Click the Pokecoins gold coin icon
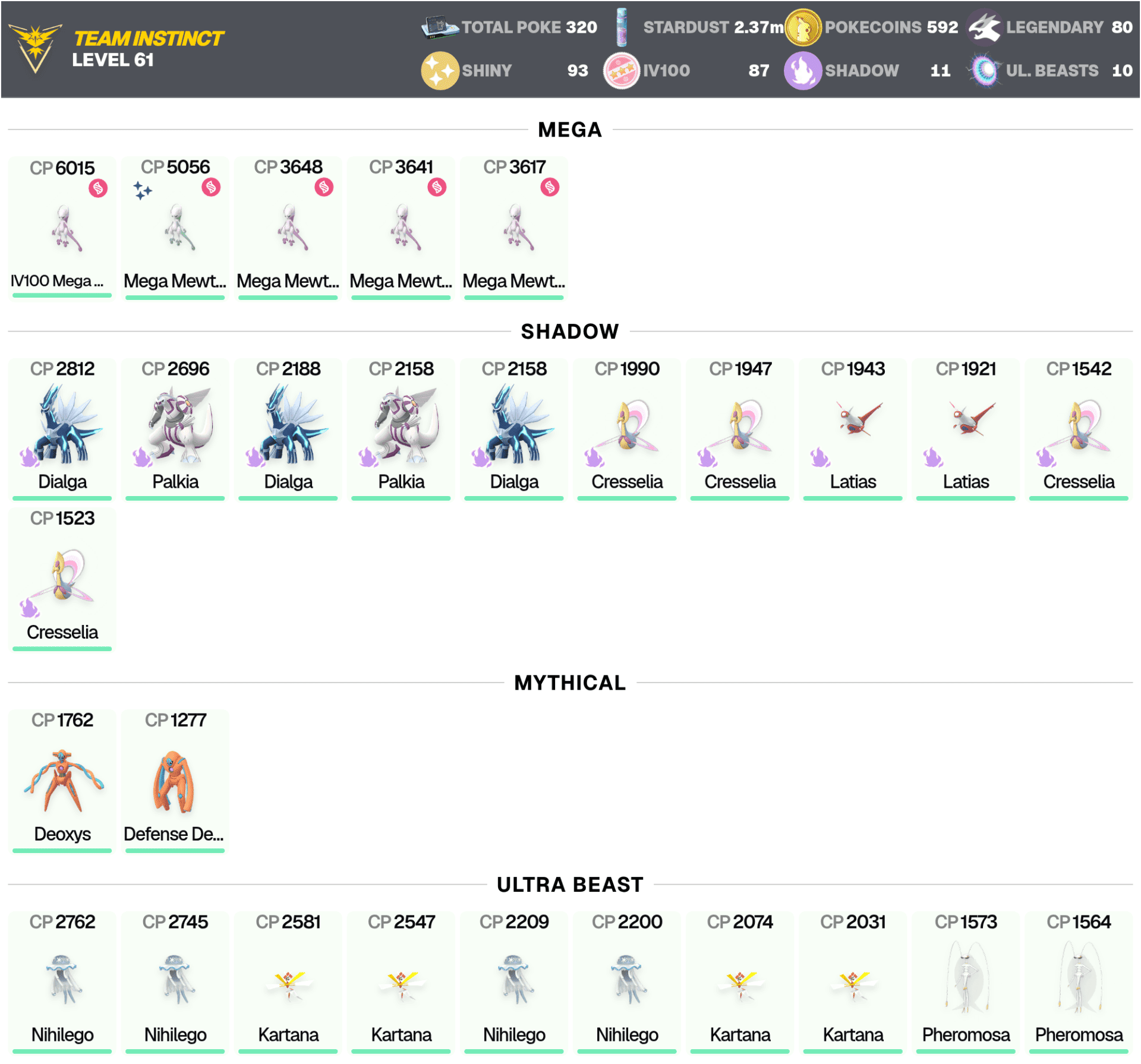This screenshot has height=1064, width=1141. pyautogui.click(x=803, y=27)
